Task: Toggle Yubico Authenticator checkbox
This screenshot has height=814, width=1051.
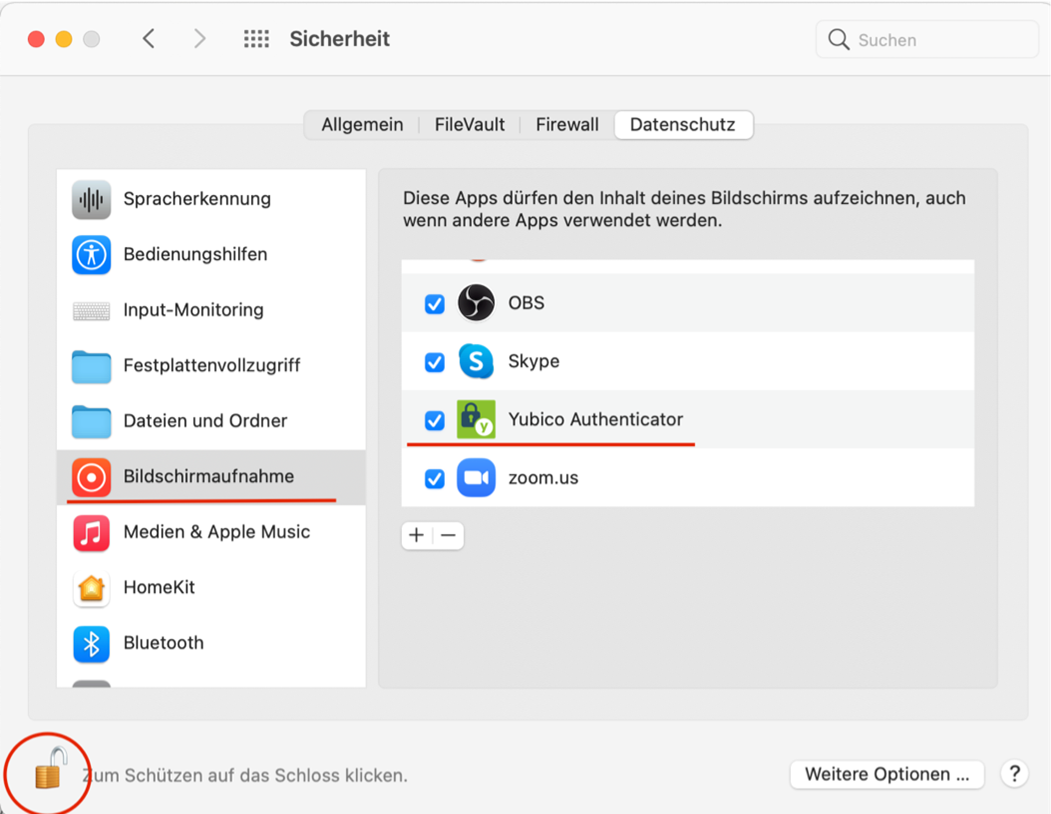Action: pos(435,420)
